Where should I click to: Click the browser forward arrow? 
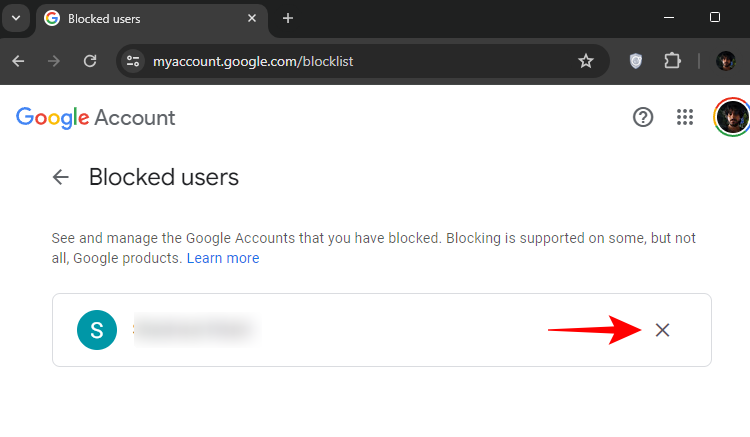point(54,61)
